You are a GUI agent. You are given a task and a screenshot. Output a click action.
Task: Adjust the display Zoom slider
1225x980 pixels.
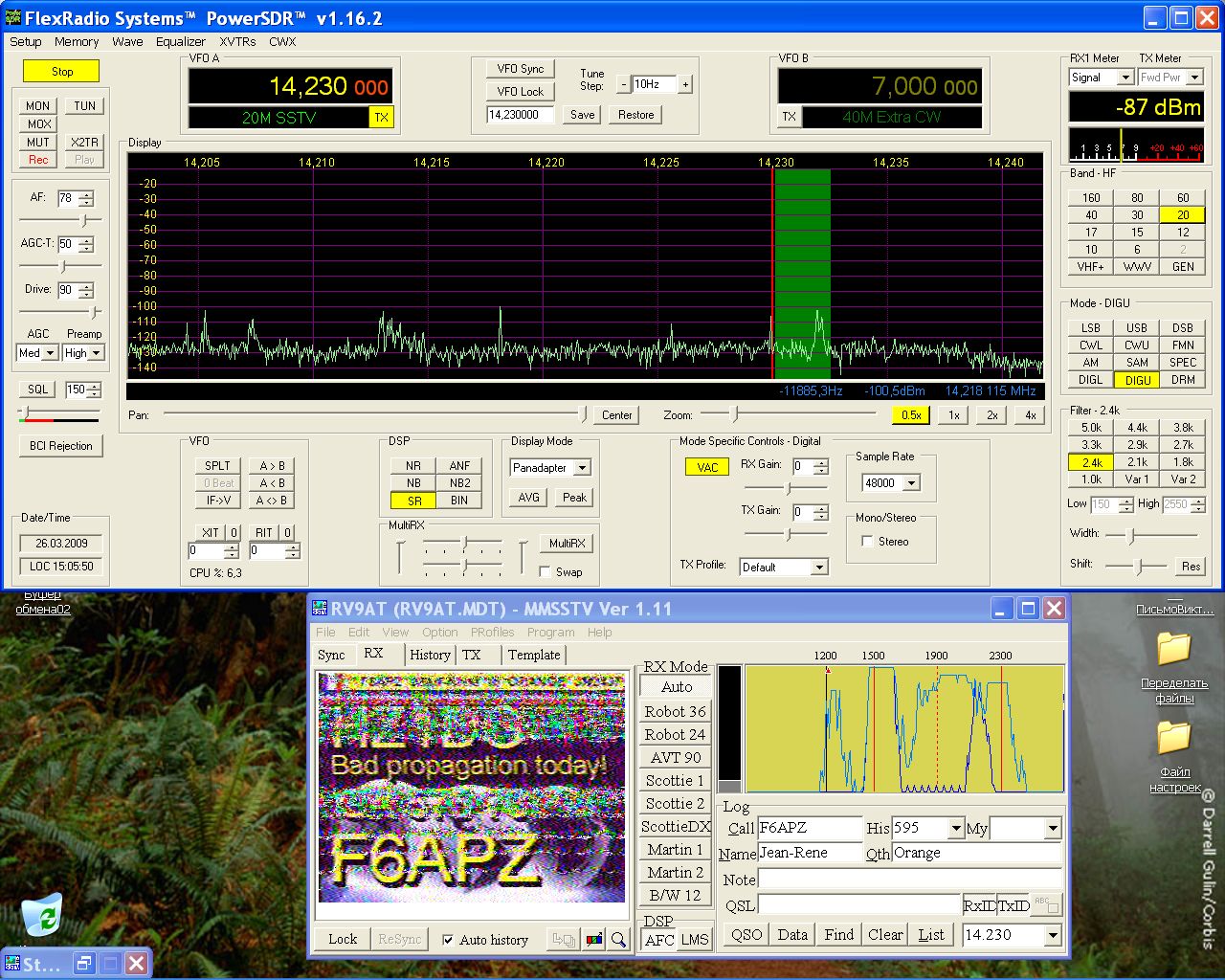pos(735,414)
